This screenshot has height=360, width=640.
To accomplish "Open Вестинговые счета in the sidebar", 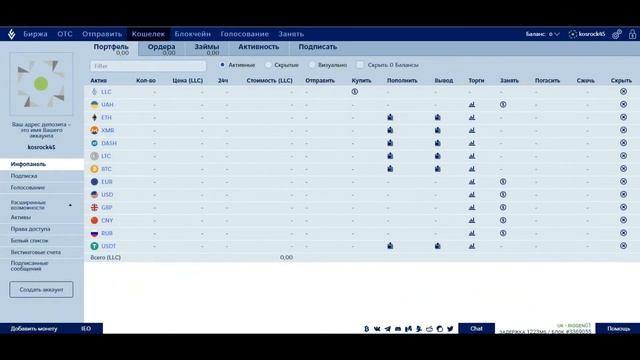I will [36, 252].
